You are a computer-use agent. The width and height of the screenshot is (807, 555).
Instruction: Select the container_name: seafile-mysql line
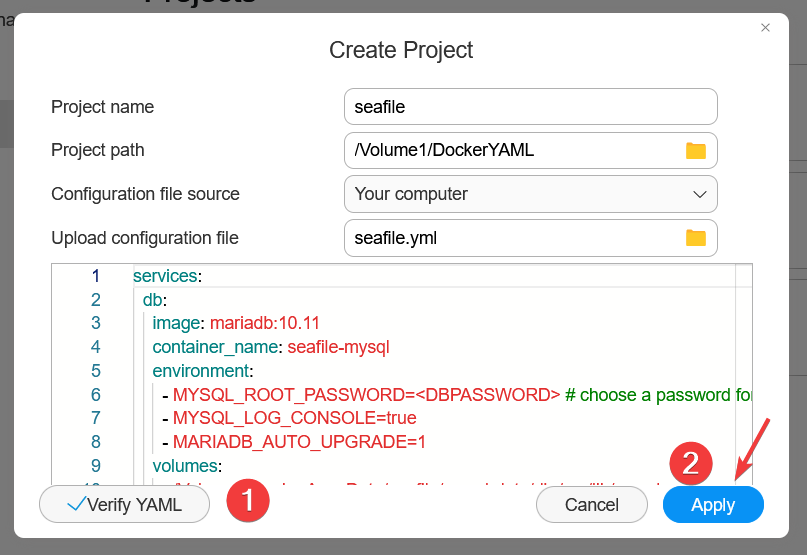click(270, 347)
